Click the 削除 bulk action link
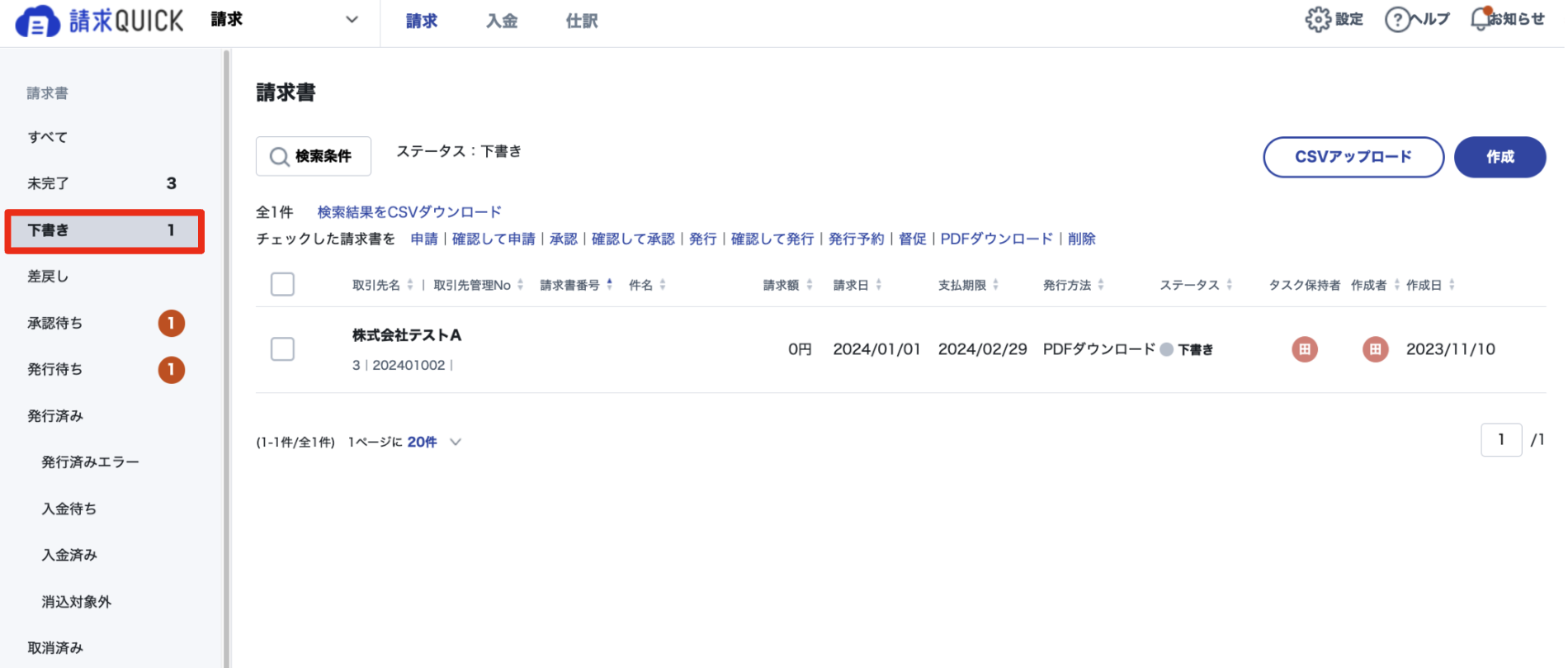Image resolution: width=1568 pixels, height=668 pixels. point(1082,239)
